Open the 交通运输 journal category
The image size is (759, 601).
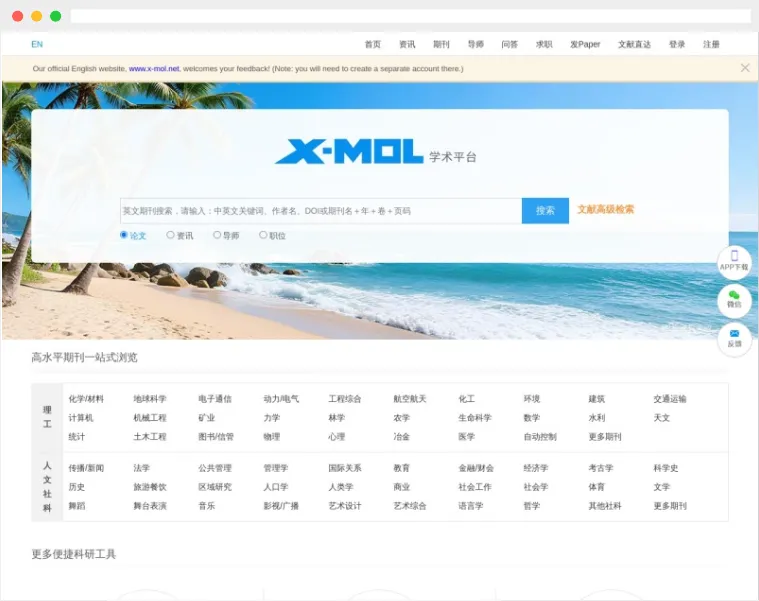click(670, 399)
